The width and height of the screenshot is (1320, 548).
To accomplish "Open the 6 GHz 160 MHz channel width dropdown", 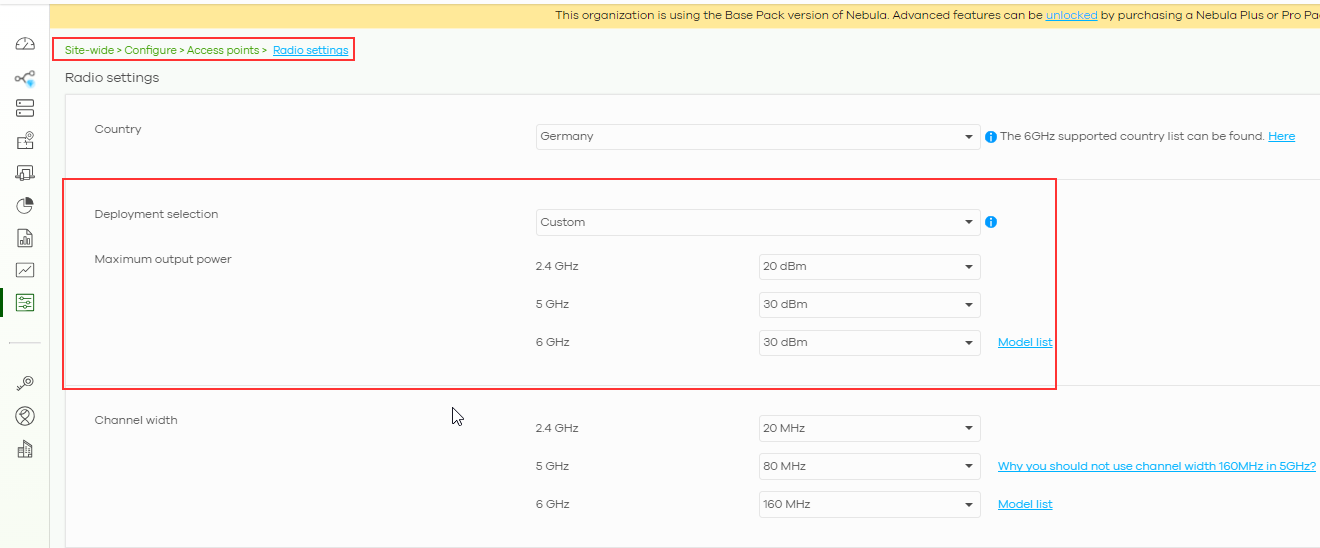I will pos(869,504).
